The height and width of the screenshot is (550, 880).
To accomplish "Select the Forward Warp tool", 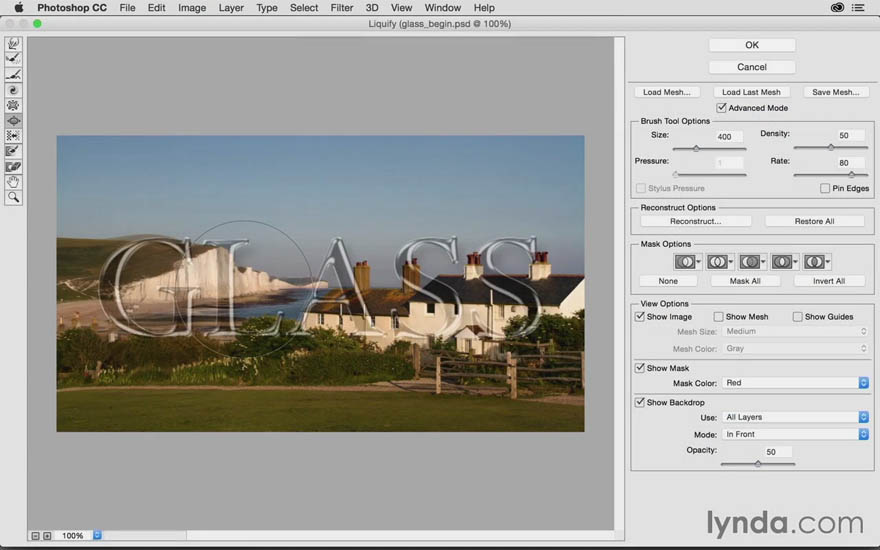I will (x=13, y=44).
